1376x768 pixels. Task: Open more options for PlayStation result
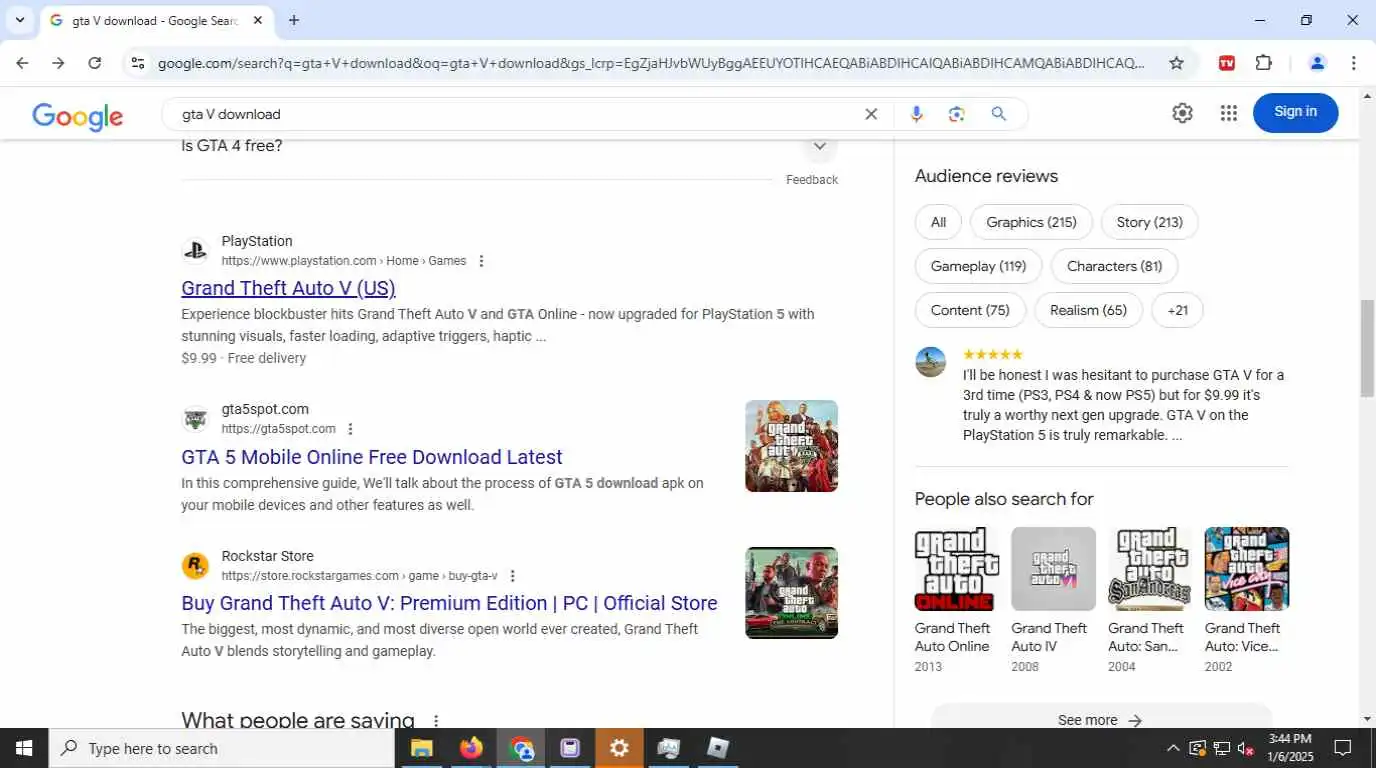click(x=481, y=261)
